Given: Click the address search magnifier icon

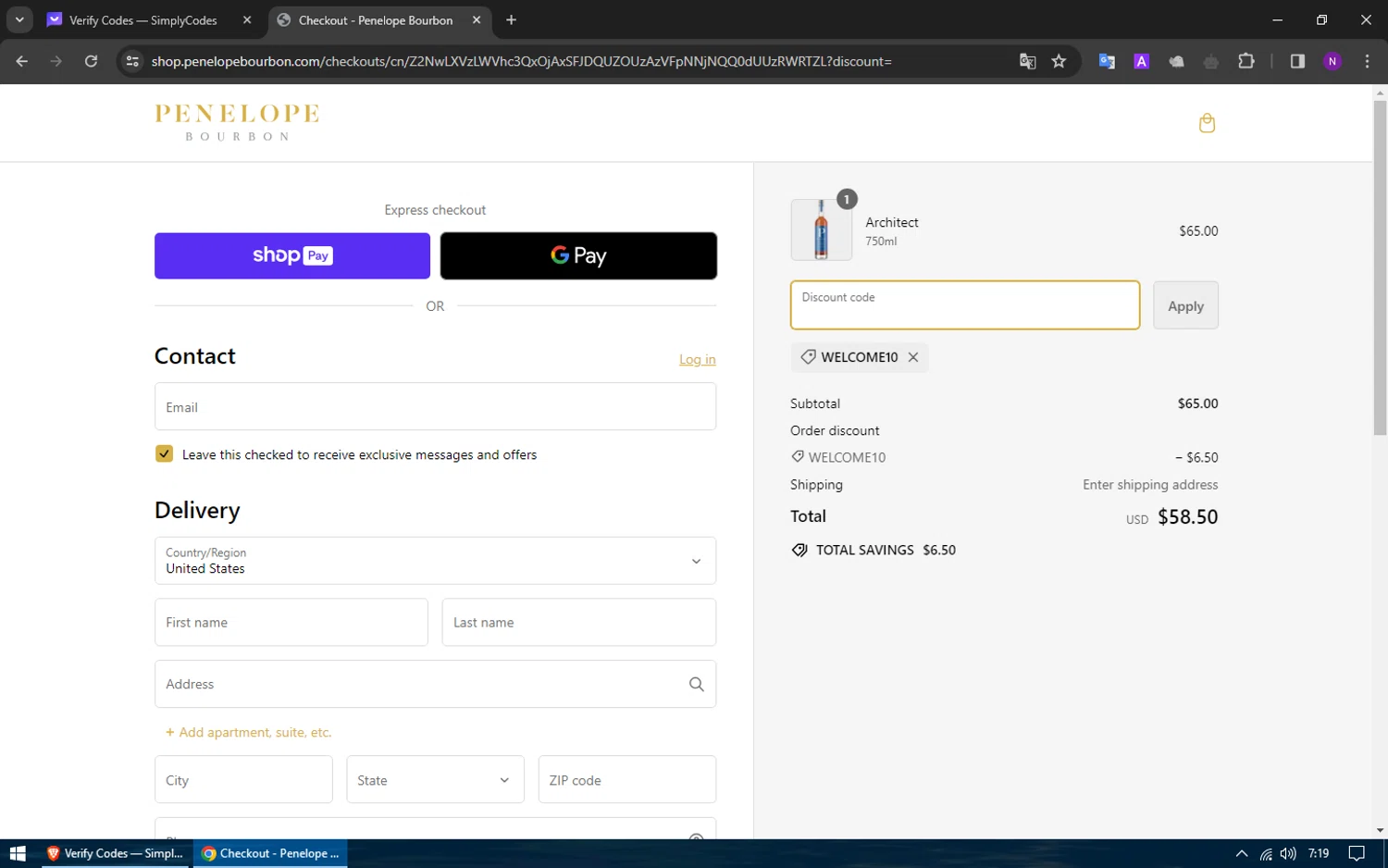Looking at the screenshot, I should pyautogui.click(x=697, y=684).
